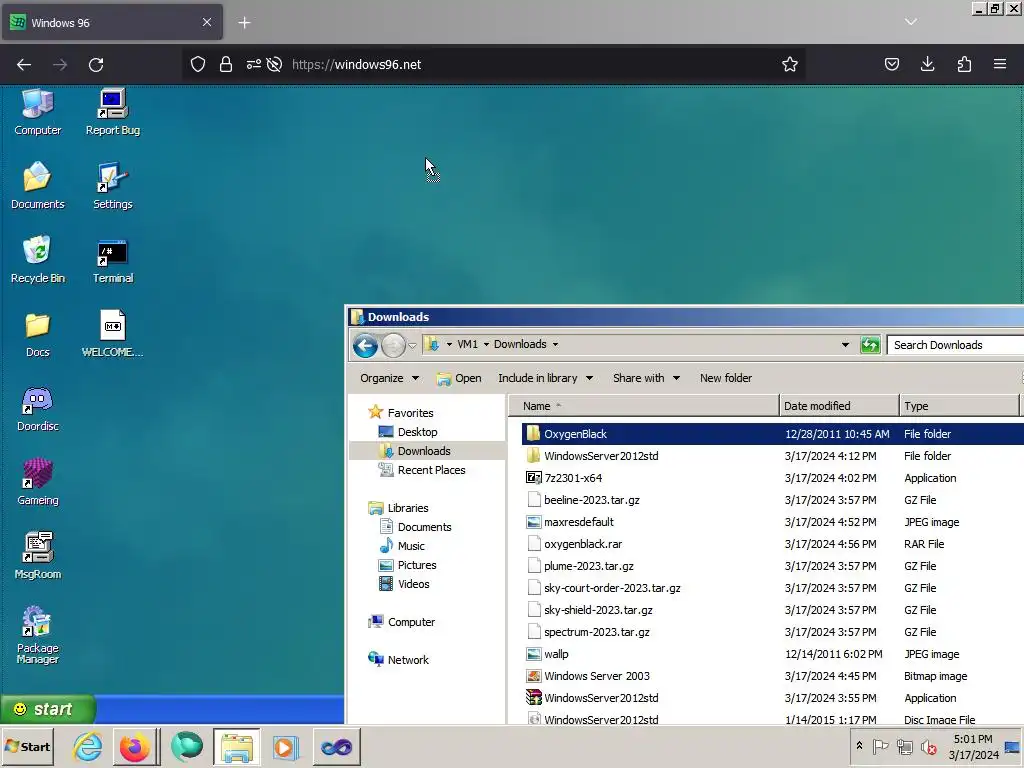Click the site padlock security icon
1024x768 pixels.
[x=226, y=64]
